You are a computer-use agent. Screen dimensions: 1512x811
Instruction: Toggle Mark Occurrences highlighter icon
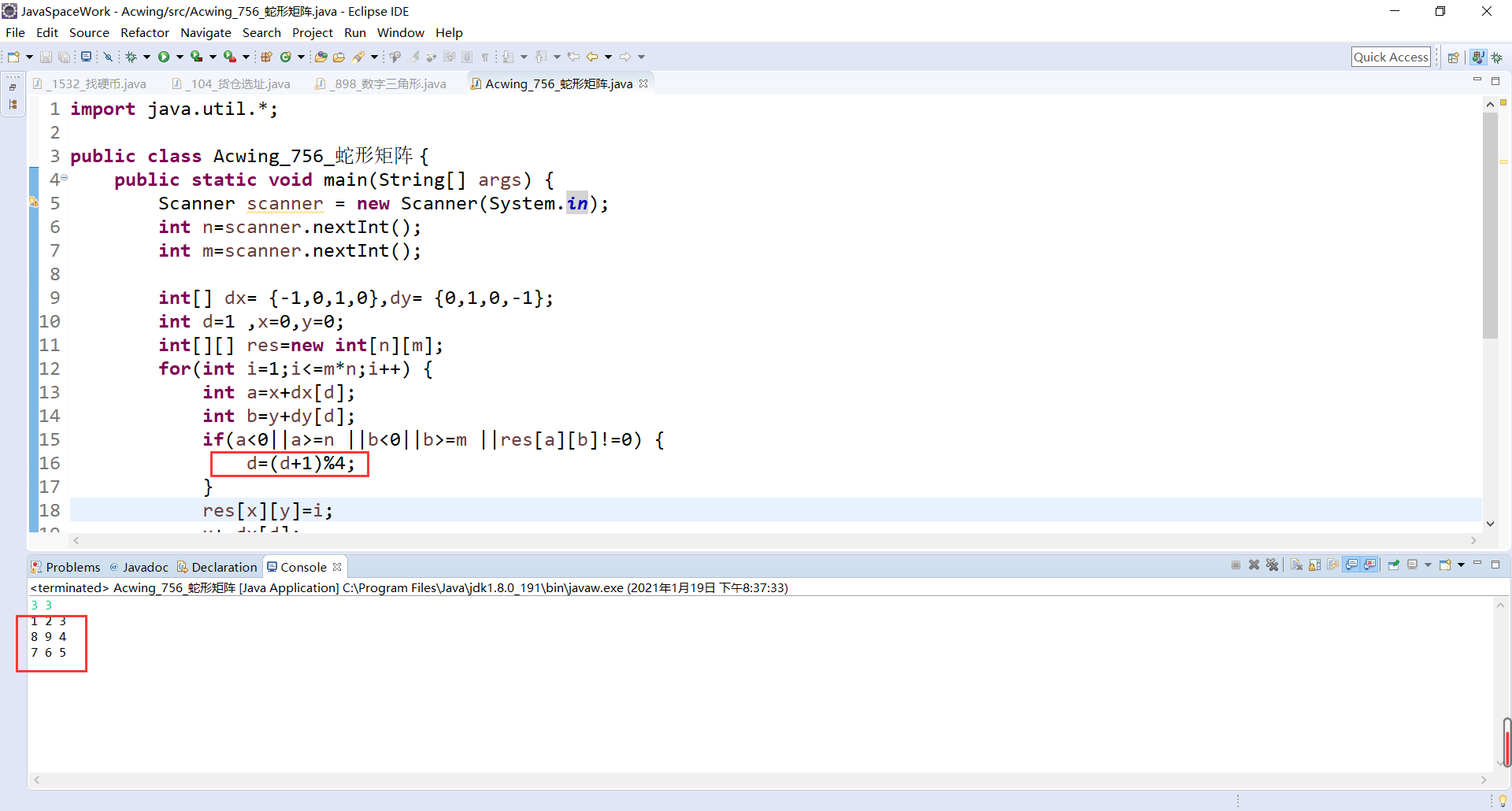click(x=413, y=57)
